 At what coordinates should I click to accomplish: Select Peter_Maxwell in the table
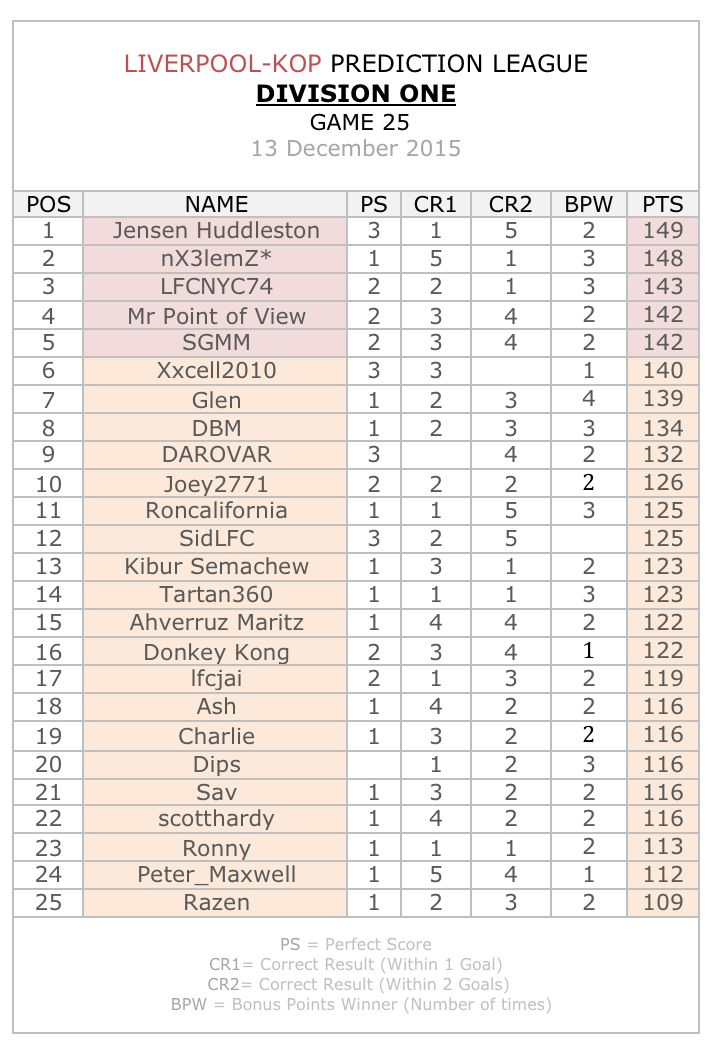(x=216, y=874)
